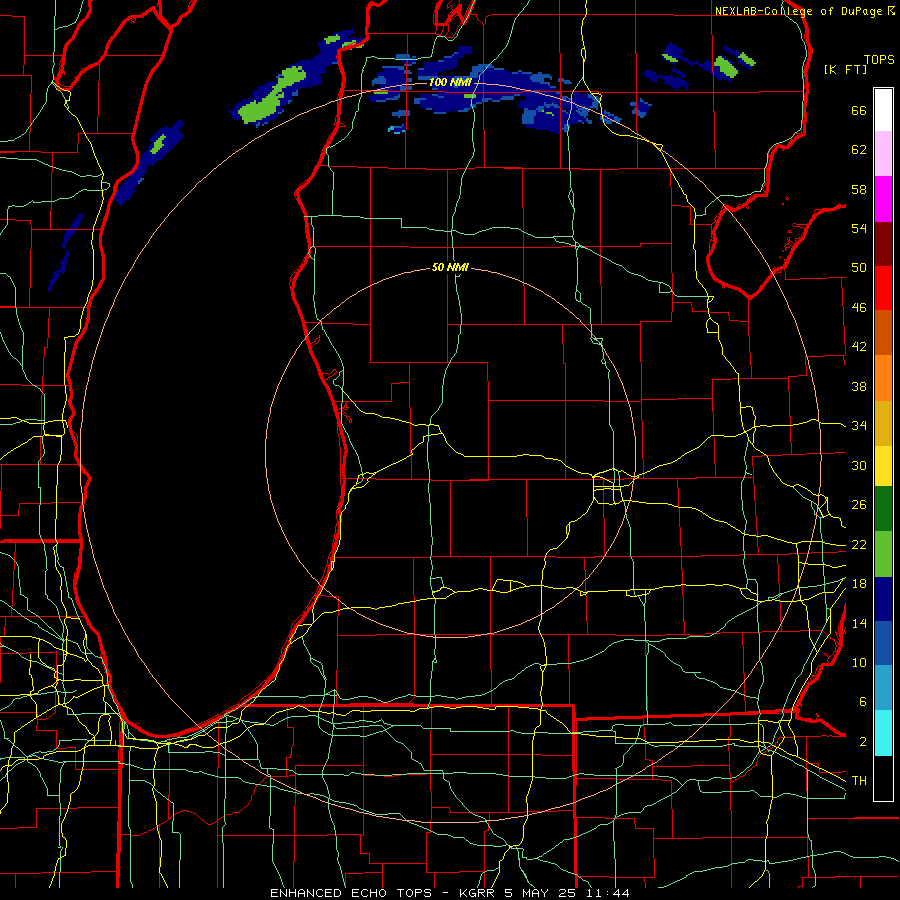The width and height of the screenshot is (900, 900).
Task: Click the [K FT] units label
Action: click(x=845, y=69)
